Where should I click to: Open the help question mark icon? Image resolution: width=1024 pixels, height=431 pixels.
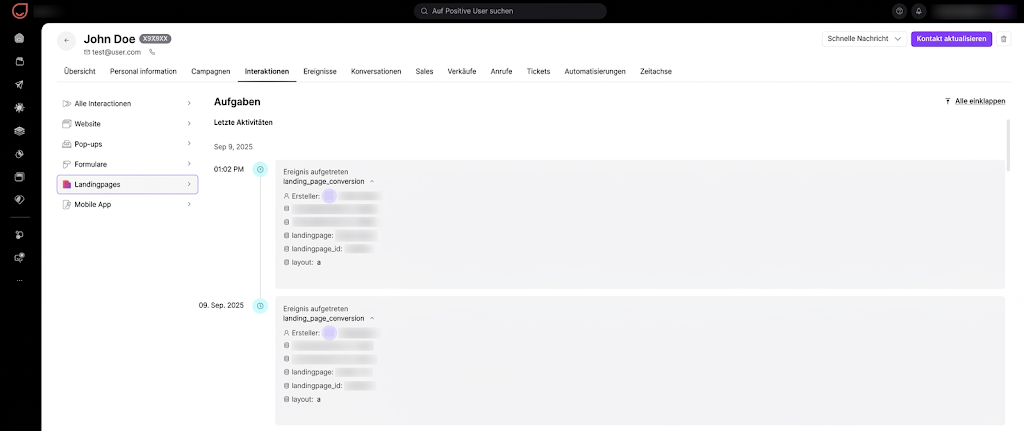click(900, 11)
